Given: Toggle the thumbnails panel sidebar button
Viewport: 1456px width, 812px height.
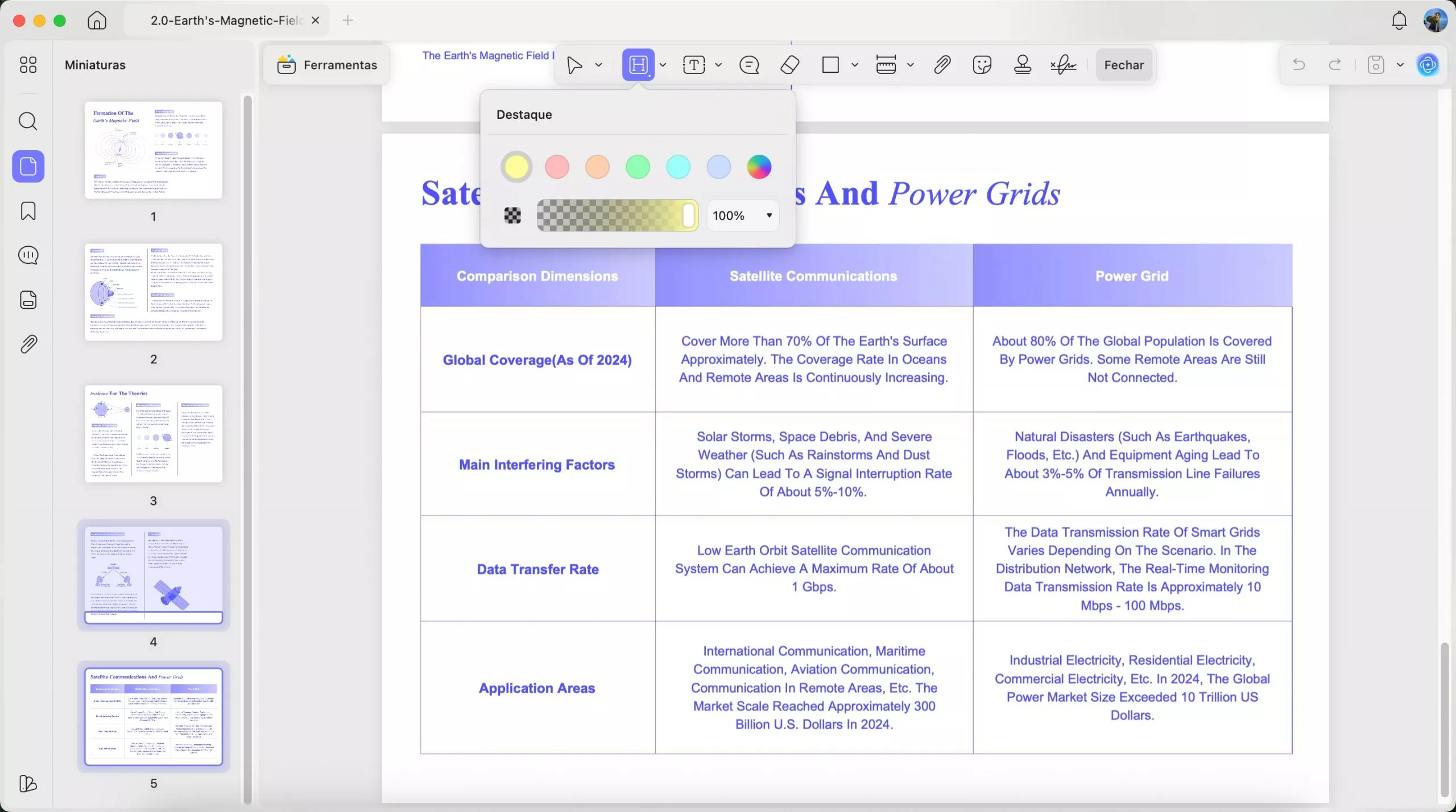Looking at the screenshot, I should [x=28, y=167].
